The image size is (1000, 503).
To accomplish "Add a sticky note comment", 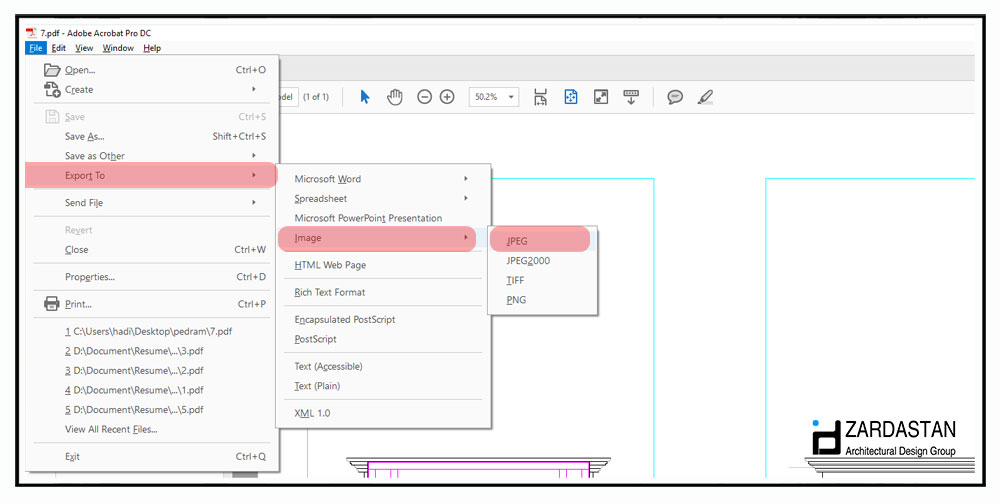I will [x=675, y=97].
